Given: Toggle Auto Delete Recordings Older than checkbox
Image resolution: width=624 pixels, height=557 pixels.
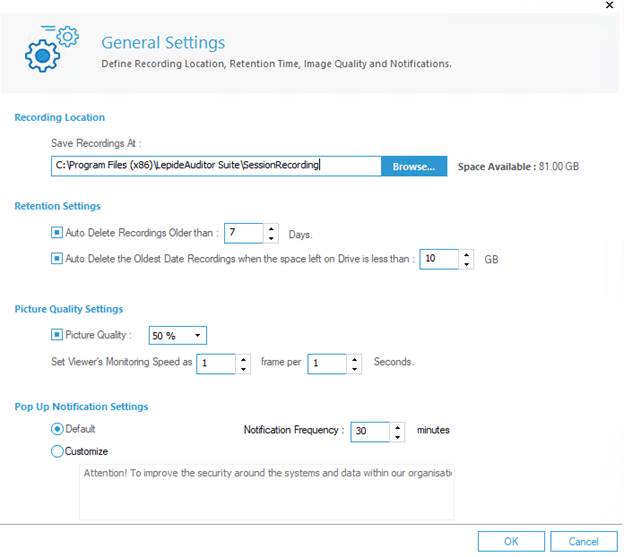Looking at the screenshot, I should [57, 232].
